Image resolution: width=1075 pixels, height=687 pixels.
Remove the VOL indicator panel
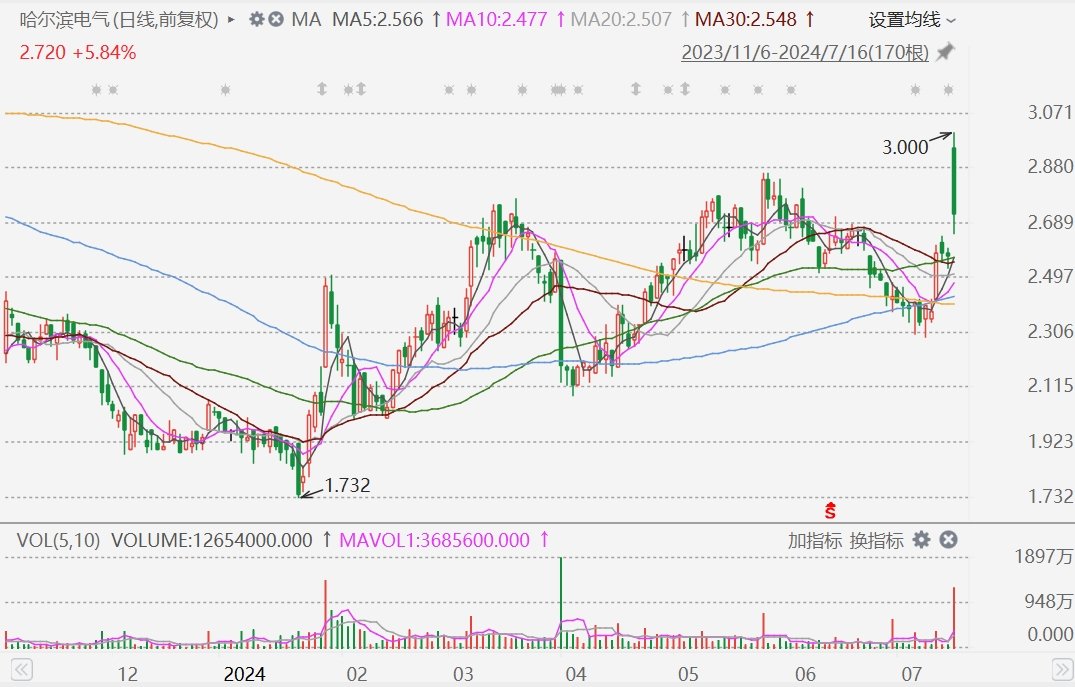click(x=948, y=540)
